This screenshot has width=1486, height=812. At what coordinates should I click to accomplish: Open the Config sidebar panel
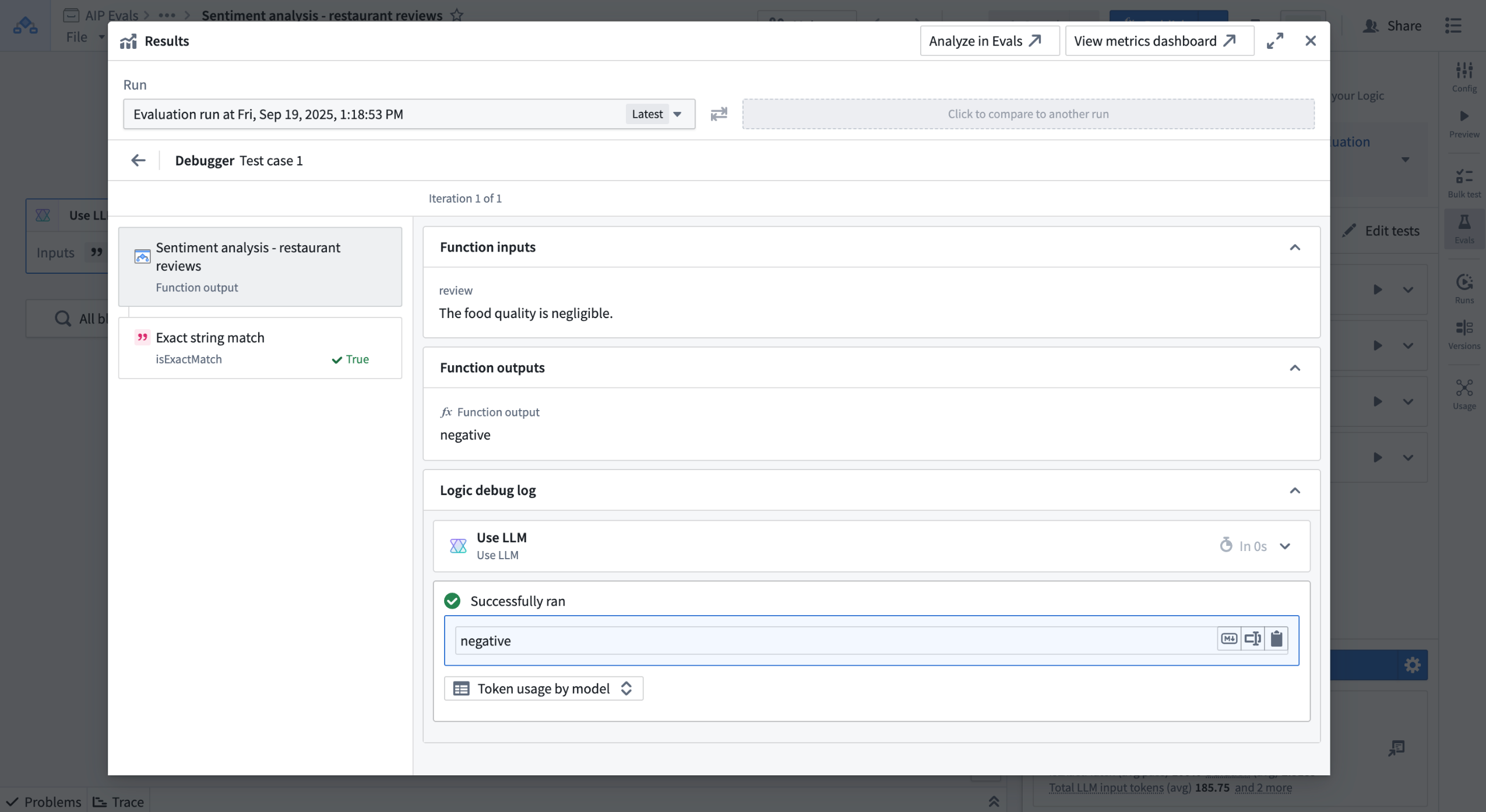point(1463,76)
